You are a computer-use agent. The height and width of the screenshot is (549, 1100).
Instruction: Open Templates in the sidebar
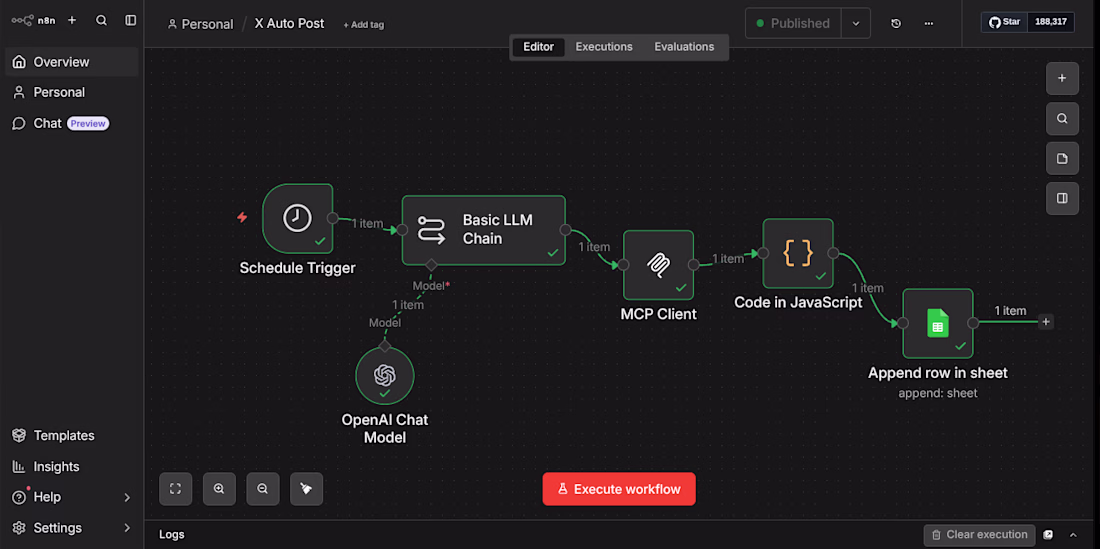click(72, 435)
